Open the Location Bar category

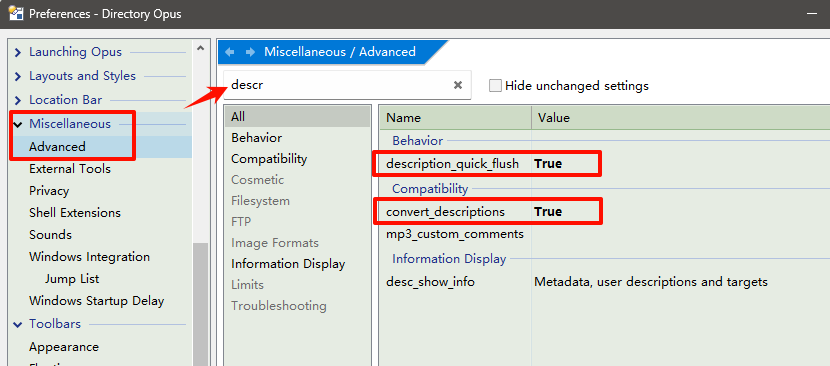(66, 100)
